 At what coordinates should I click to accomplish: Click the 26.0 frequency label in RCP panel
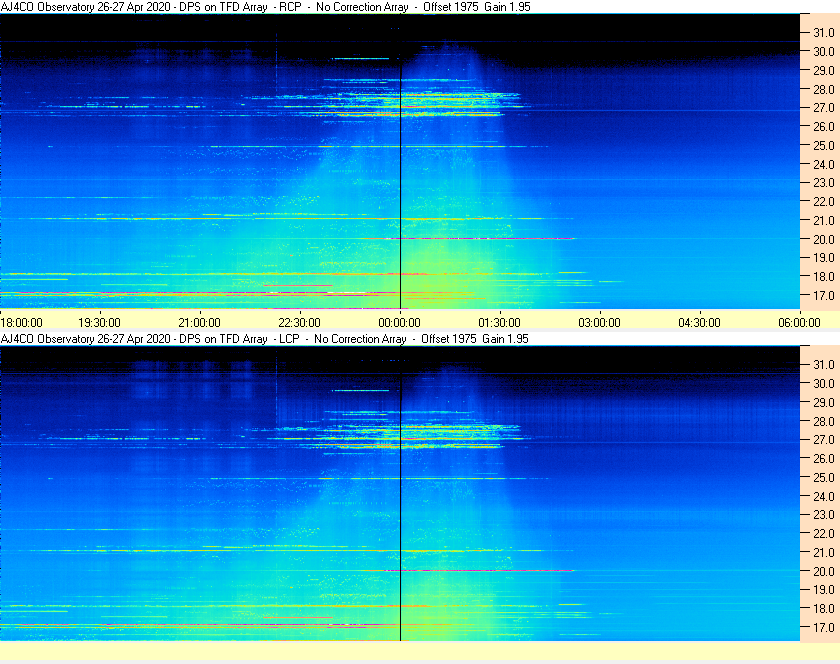click(824, 126)
